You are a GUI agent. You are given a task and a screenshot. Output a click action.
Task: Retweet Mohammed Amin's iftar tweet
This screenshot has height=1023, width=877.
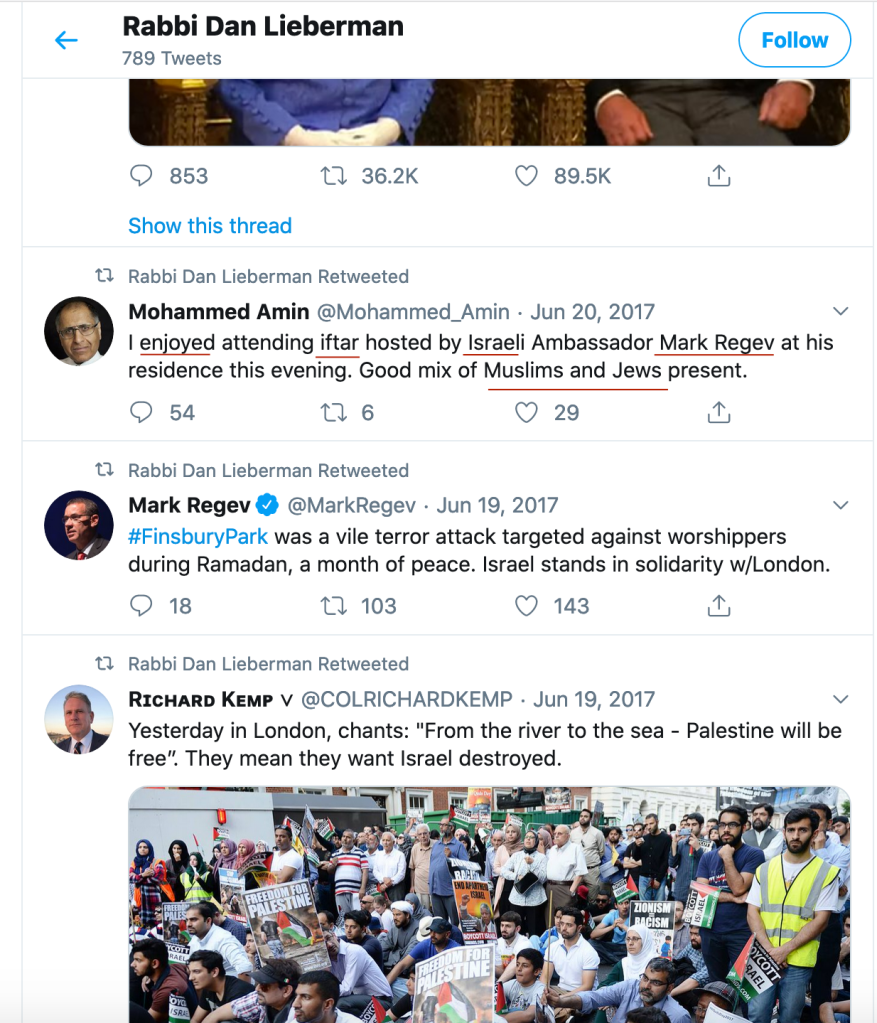pos(332,412)
